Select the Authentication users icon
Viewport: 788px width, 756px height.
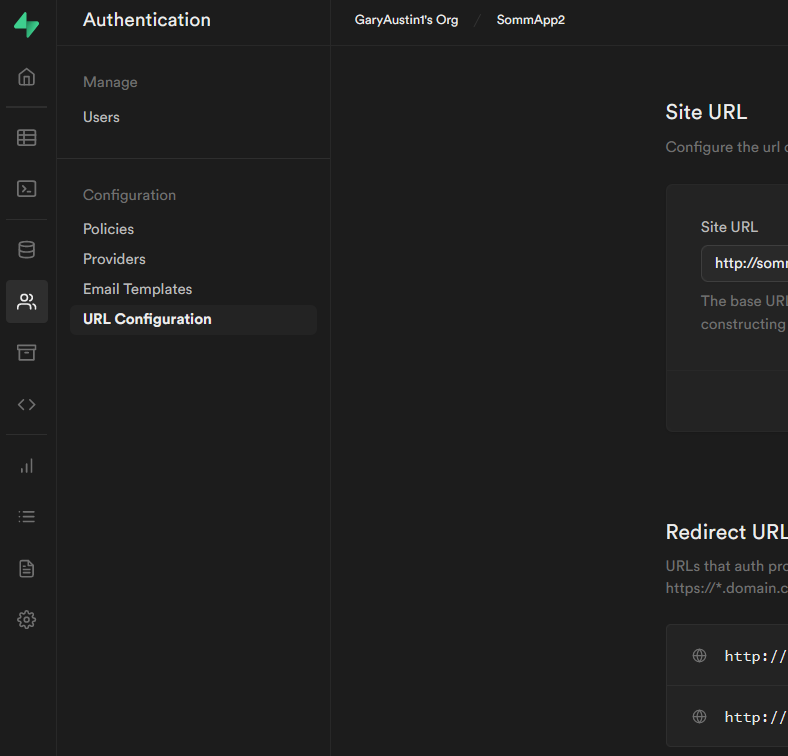click(27, 301)
